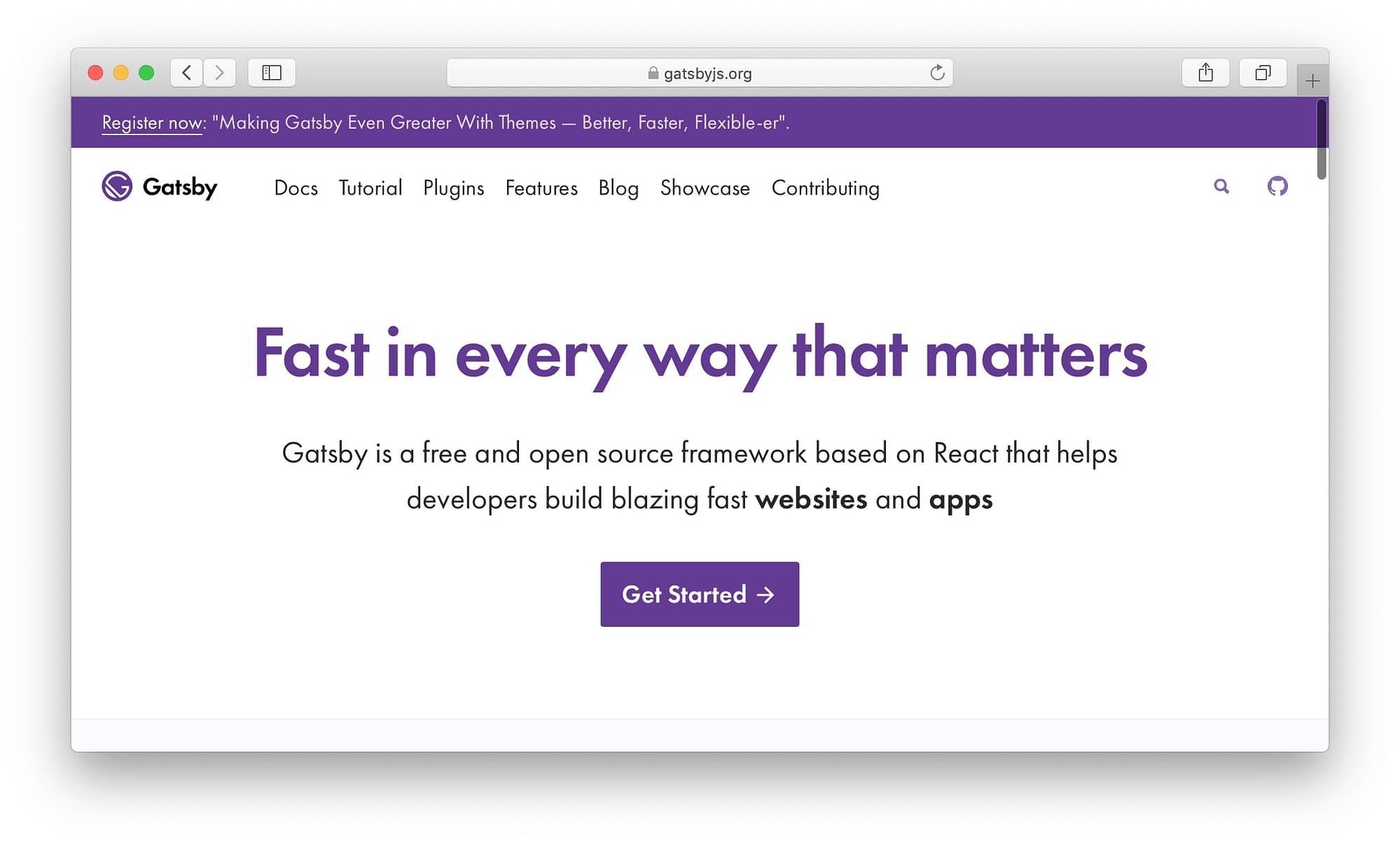Click the Features navigation item

[x=541, y=187]
